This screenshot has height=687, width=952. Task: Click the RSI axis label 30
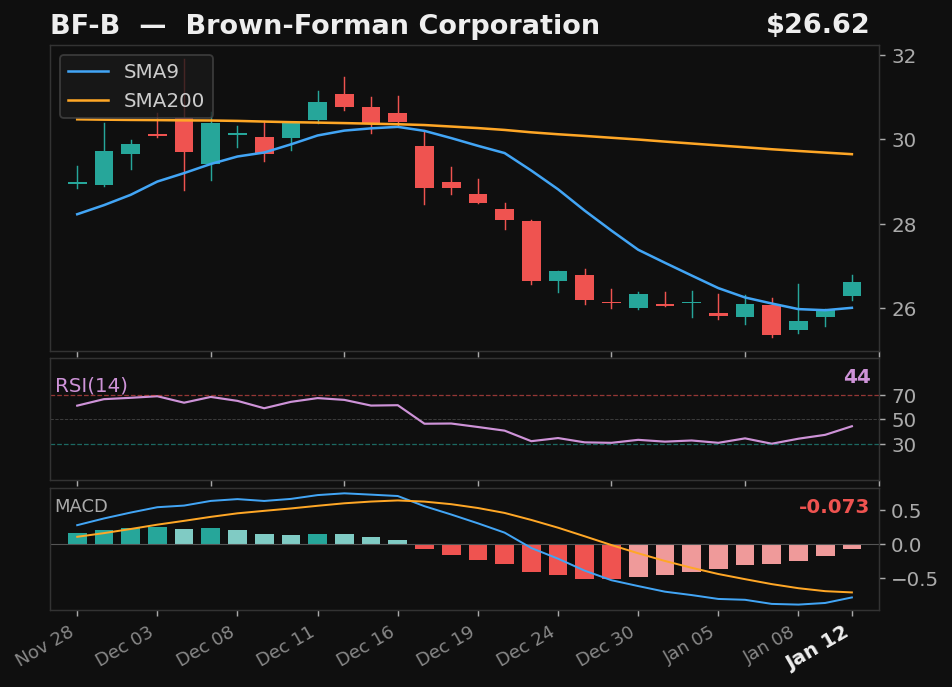coord(903,445)
